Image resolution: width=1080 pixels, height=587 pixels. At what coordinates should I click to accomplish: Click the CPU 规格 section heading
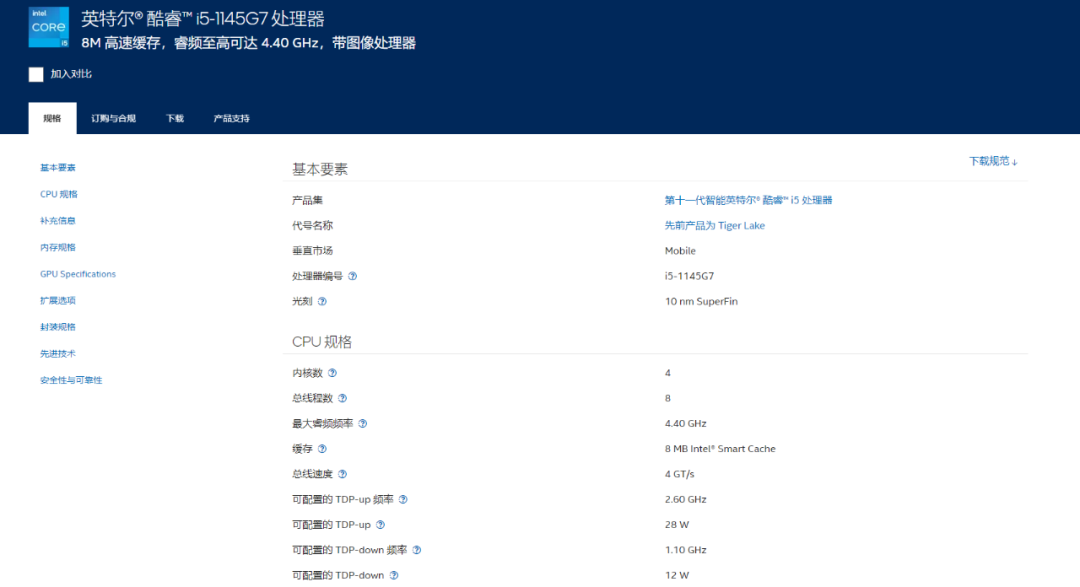(x=322, y=342)
